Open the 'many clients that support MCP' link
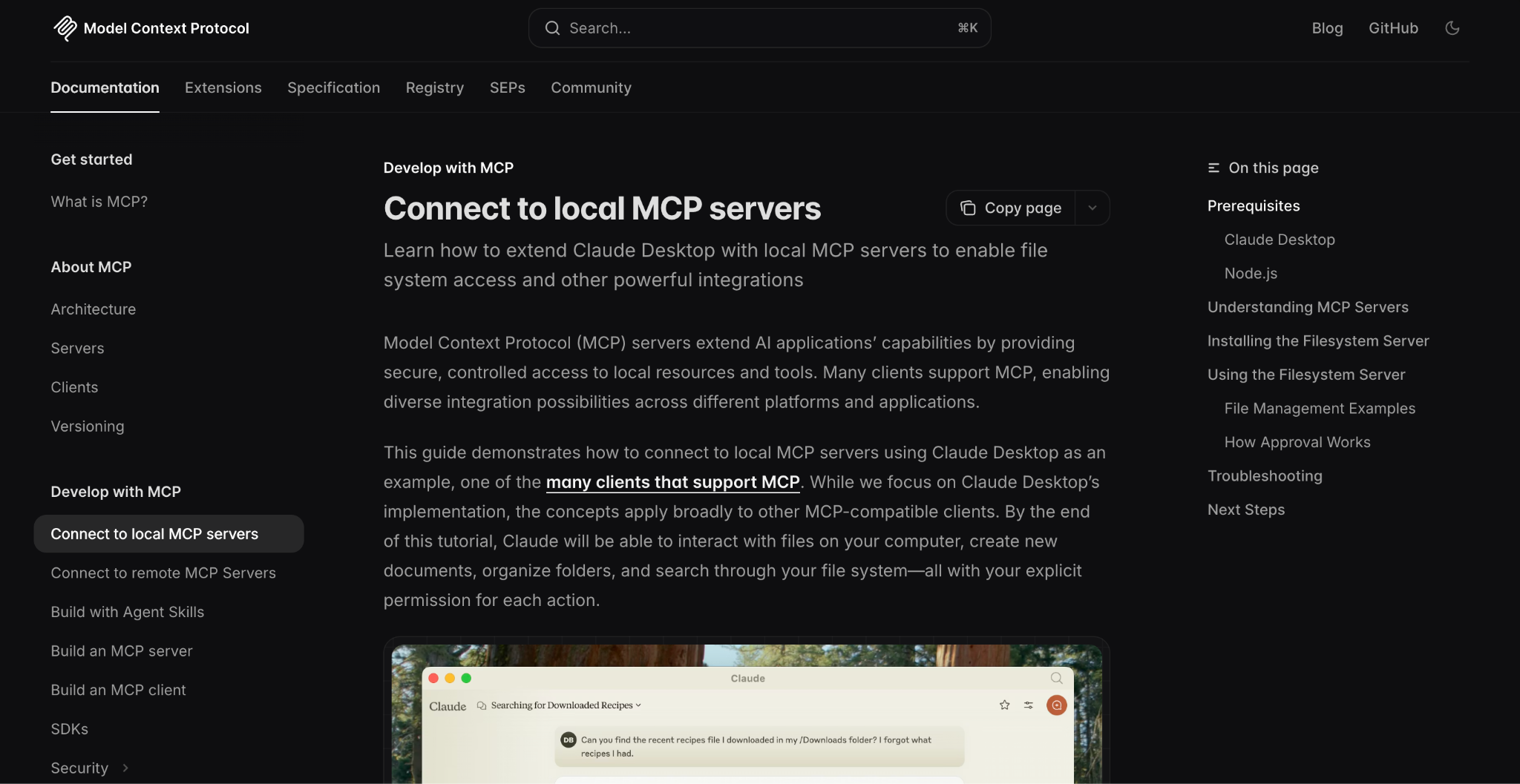1520x784 pixels. [672, 482]
